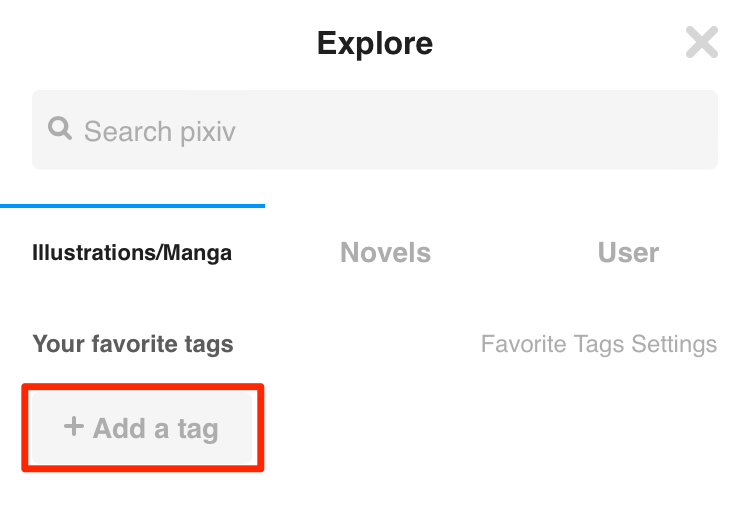The width and height of the screenshot is (750, 512).
Task: Focus the Search pixiv input field
Action: (375, 130)
